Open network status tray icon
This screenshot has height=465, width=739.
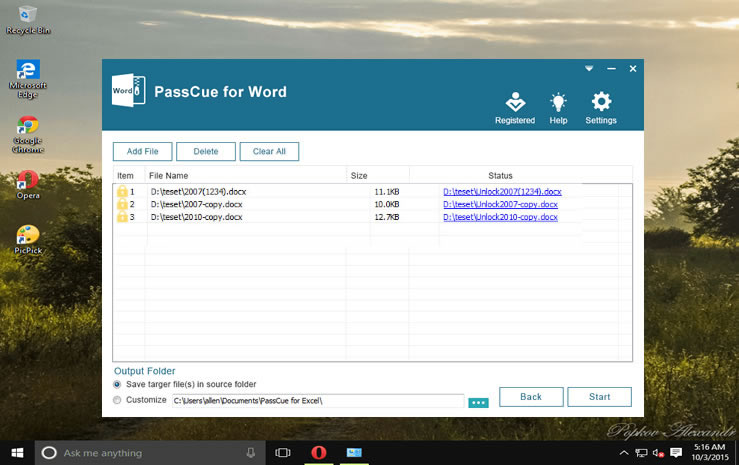click(641, 453)
